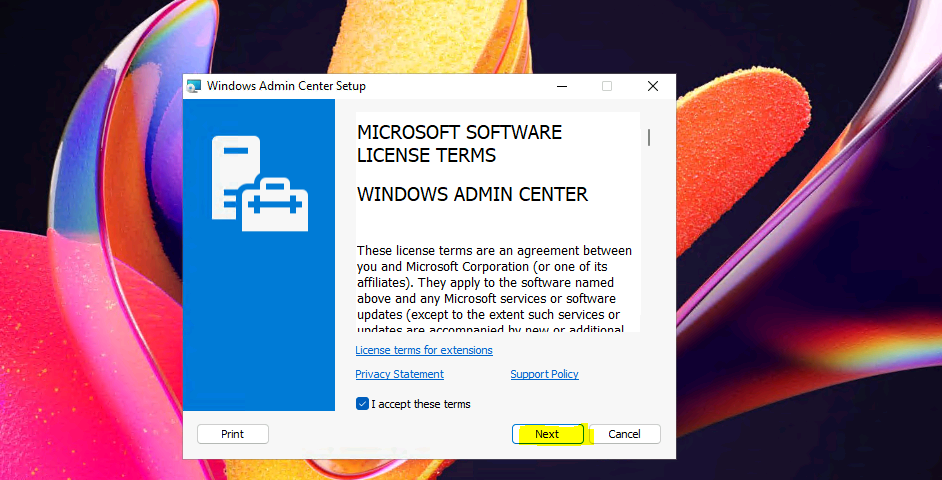
Task: Click the Windows Admin Center title bar icon
Action: 193,86
